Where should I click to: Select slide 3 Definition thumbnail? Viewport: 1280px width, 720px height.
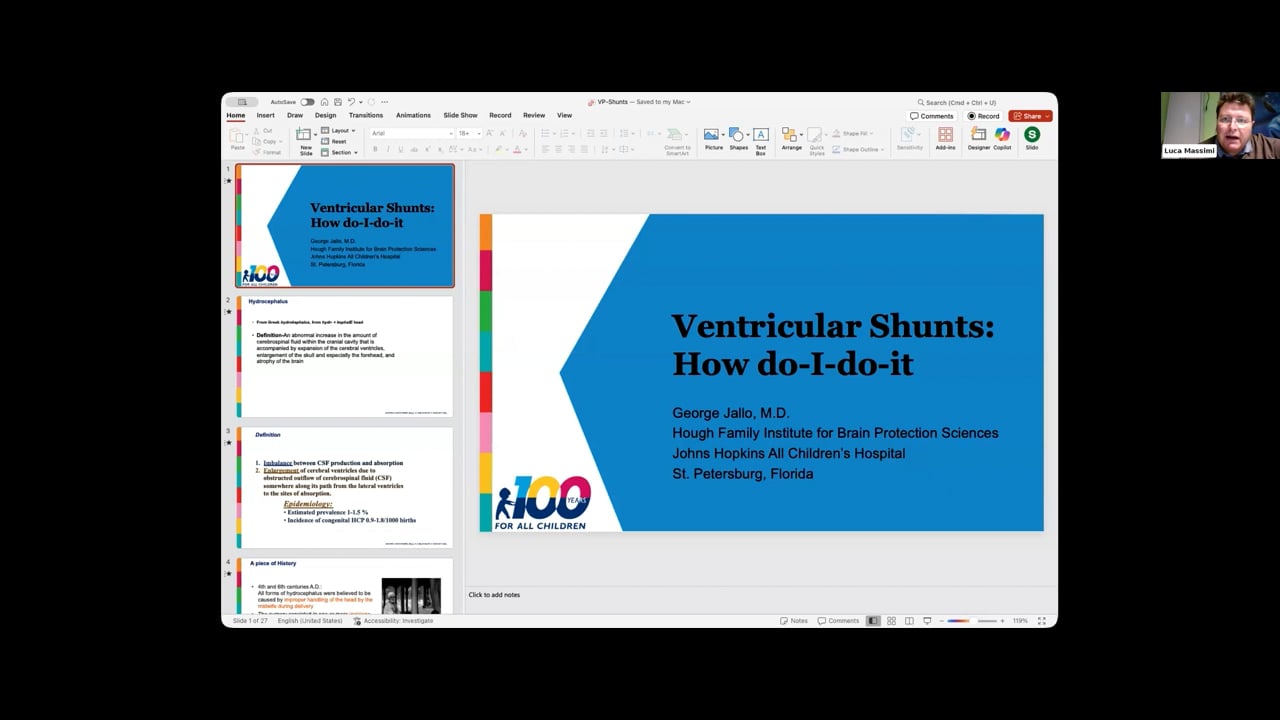(344, 488)
